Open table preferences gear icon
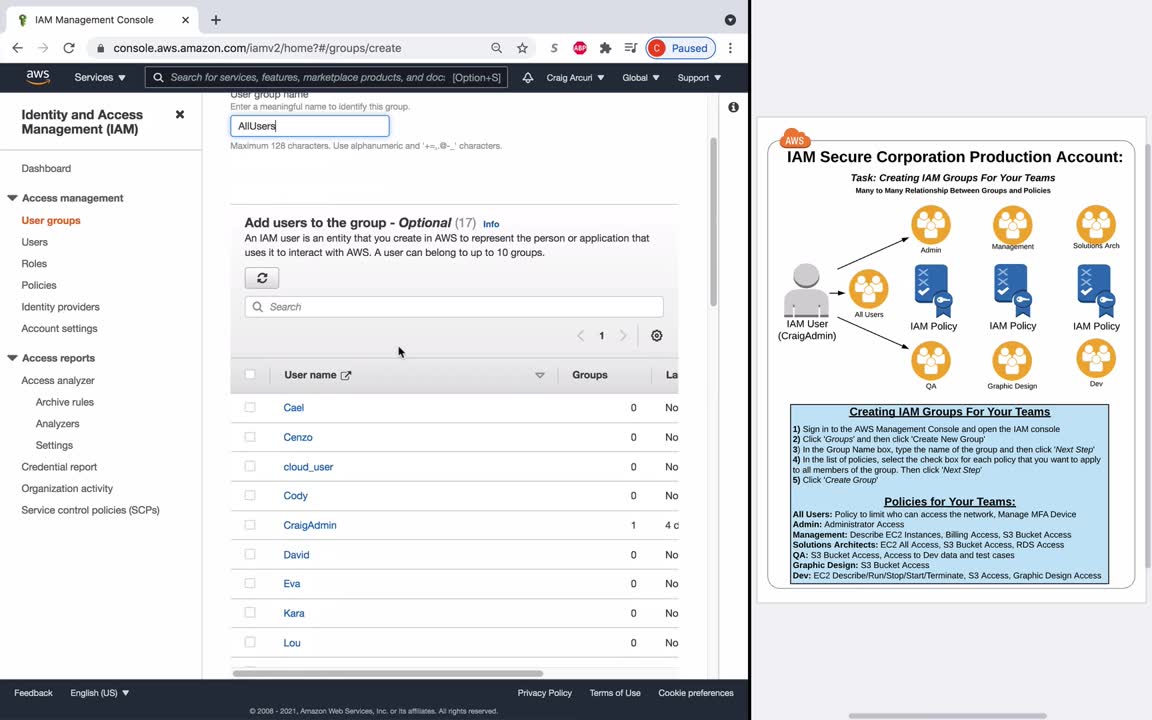Image resolution: width=1152 pixels, height=720 pixels. pyautogui.click(x=657, y=336)
